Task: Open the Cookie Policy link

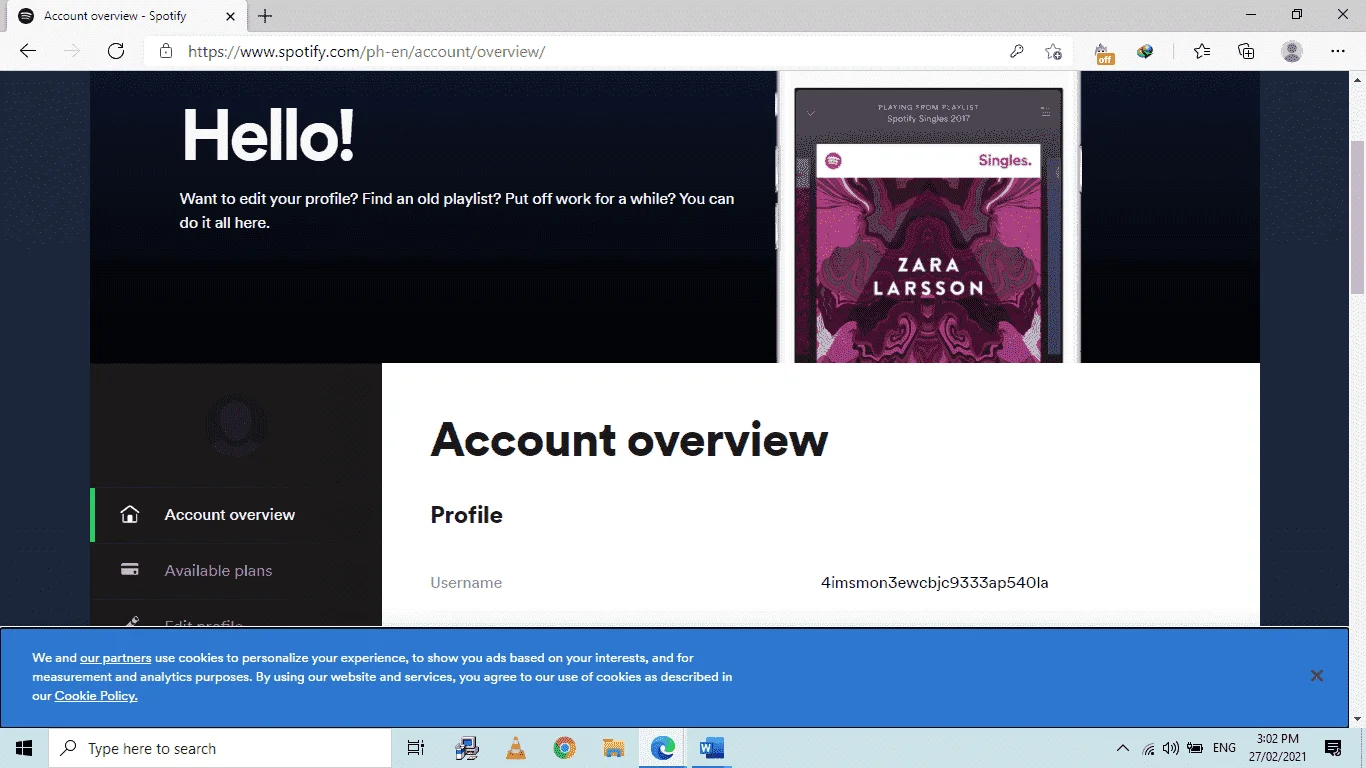Action: [96, 696]
